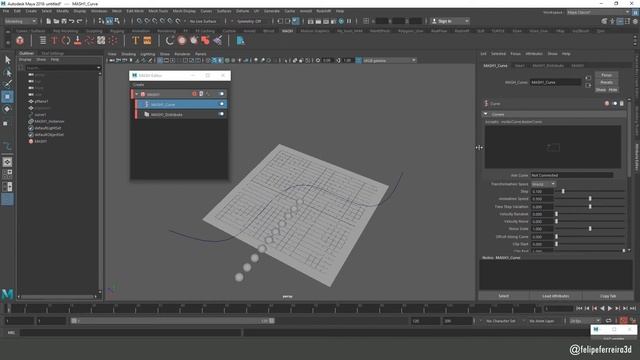Select the arrow Select tool in the toolbox
The image size is (640, 360).
click(x=7, y=60)
